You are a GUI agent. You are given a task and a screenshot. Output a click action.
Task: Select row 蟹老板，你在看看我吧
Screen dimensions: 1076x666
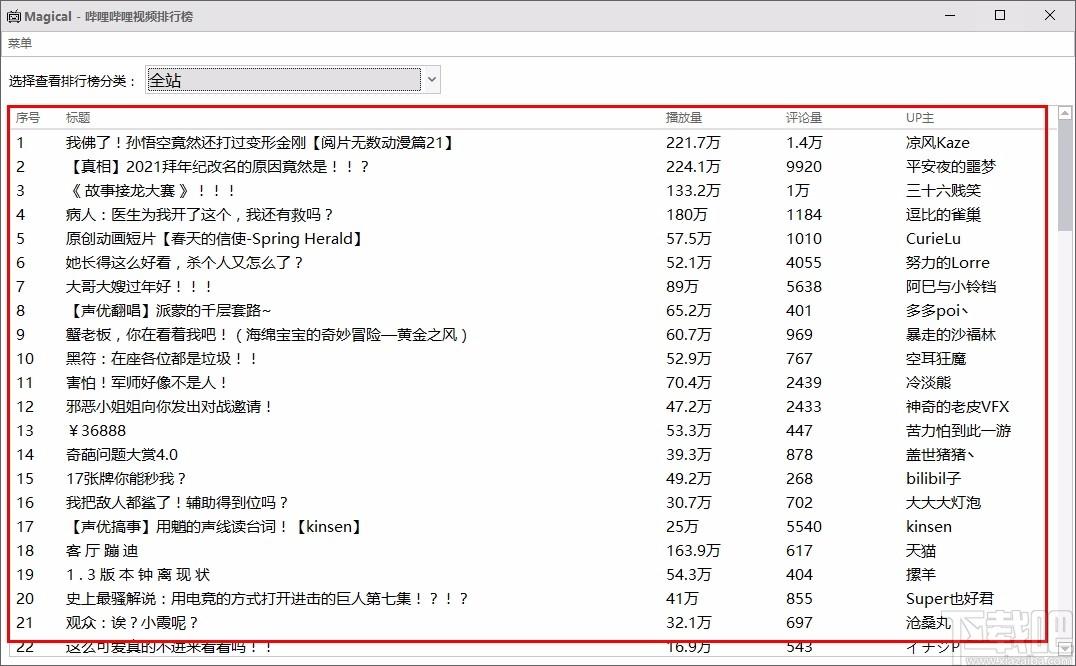pyautogui.click(x=528, y=335)
